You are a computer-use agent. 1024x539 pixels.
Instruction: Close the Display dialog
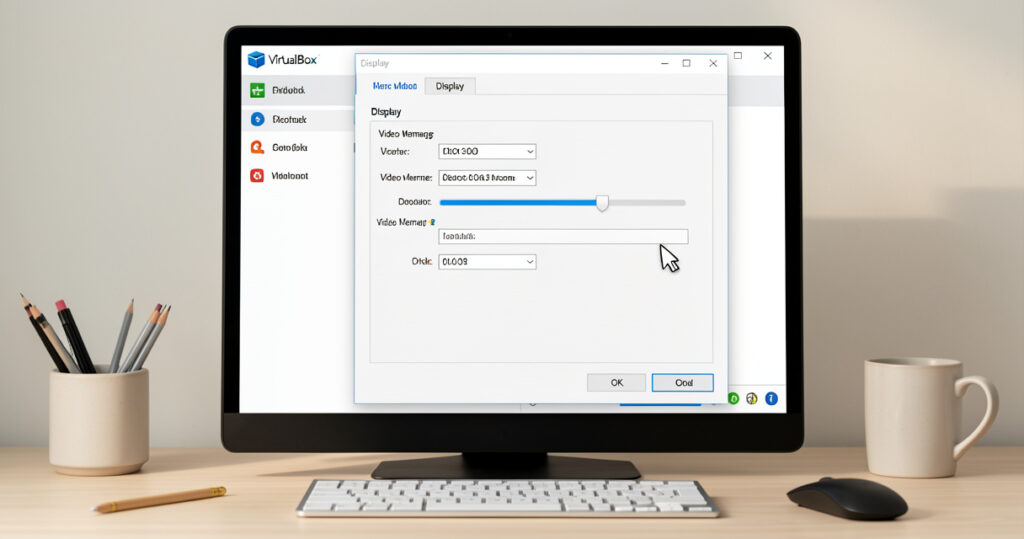point(713,63)
